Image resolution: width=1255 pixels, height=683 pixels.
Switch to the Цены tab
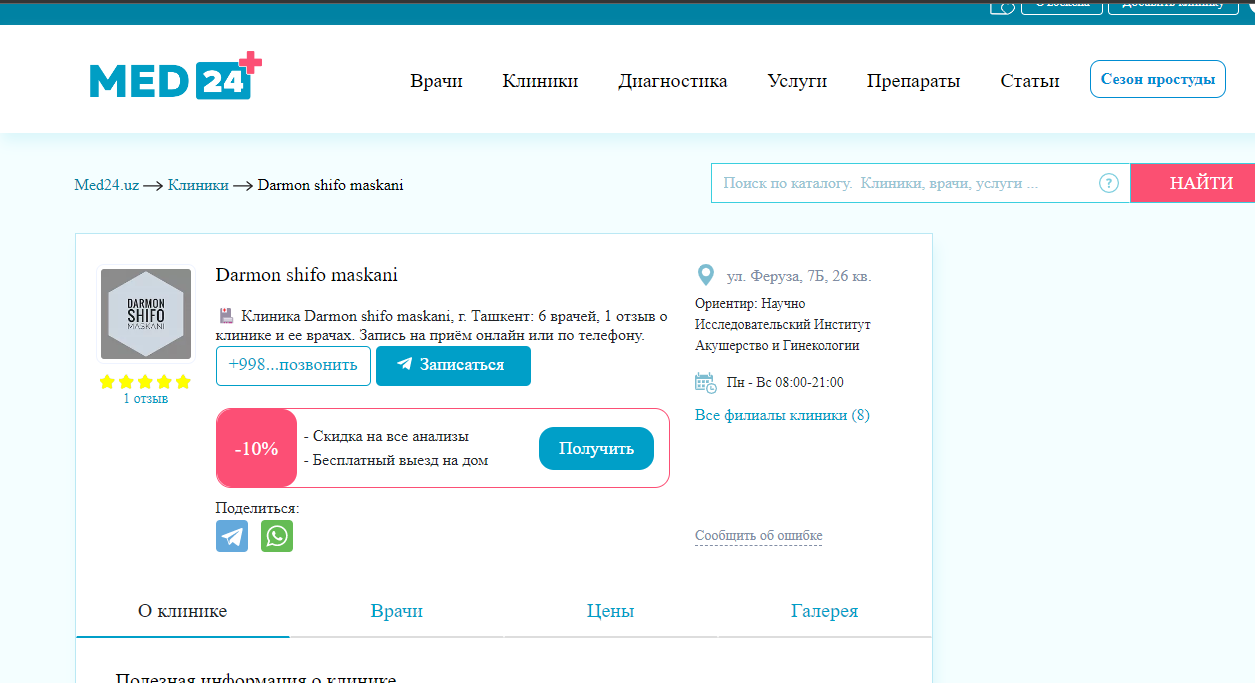[610, 612]
